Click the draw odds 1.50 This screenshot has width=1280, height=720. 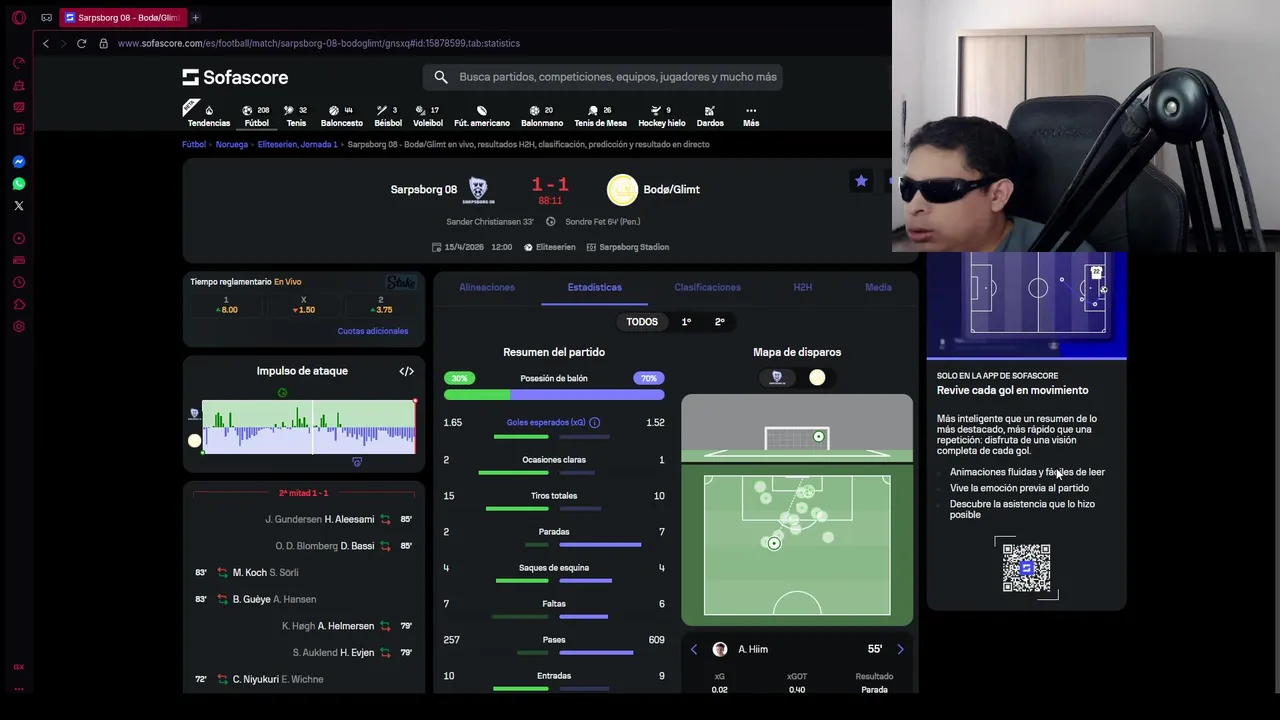(x=303, y=305)
